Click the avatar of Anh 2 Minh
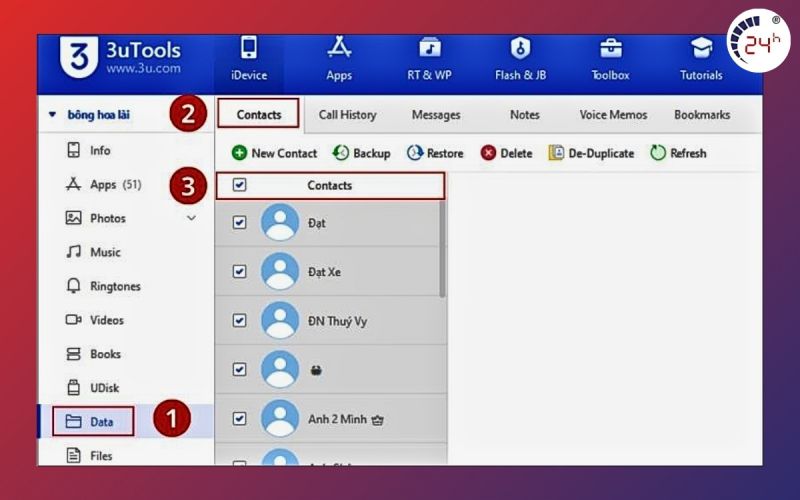Image resolution: width=800 pixels, height=500 pixels. point(280,419)
